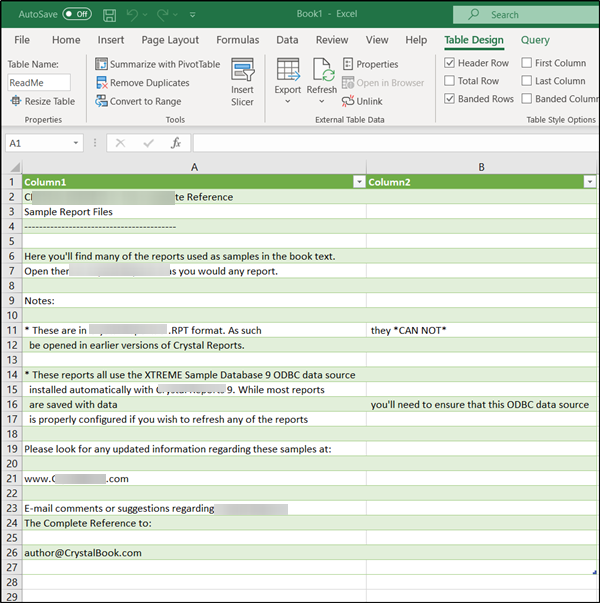600x603 pixels.
Task: Open Column1 filter dropdown
Action: 359,182
